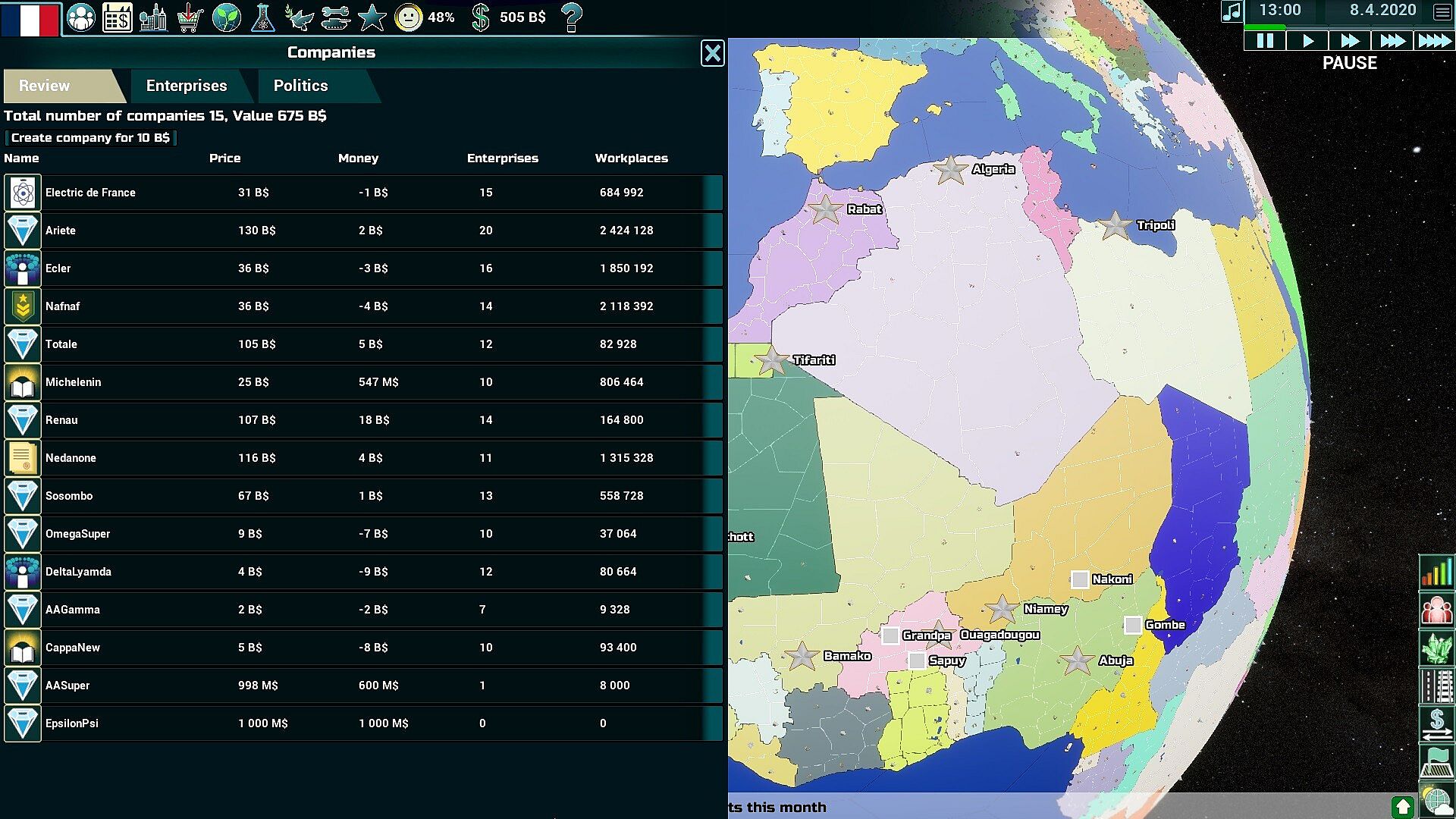This screenshot has width=1456, height=819.
Task: Set the fastest four-arrow game speed
Action: click(x=1434, y=41)
